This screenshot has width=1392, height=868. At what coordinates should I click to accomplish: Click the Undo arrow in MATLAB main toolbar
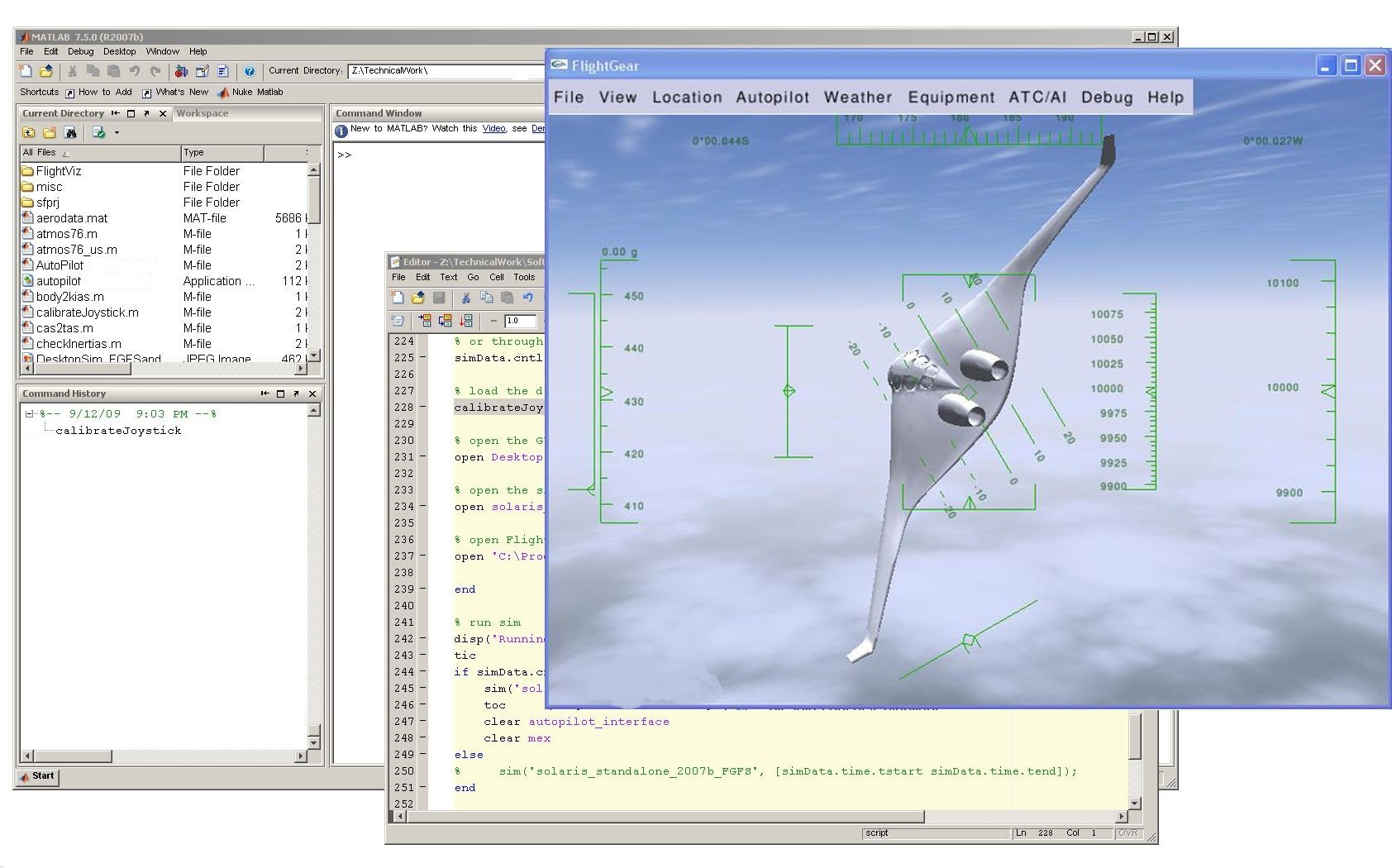[134, 71]
